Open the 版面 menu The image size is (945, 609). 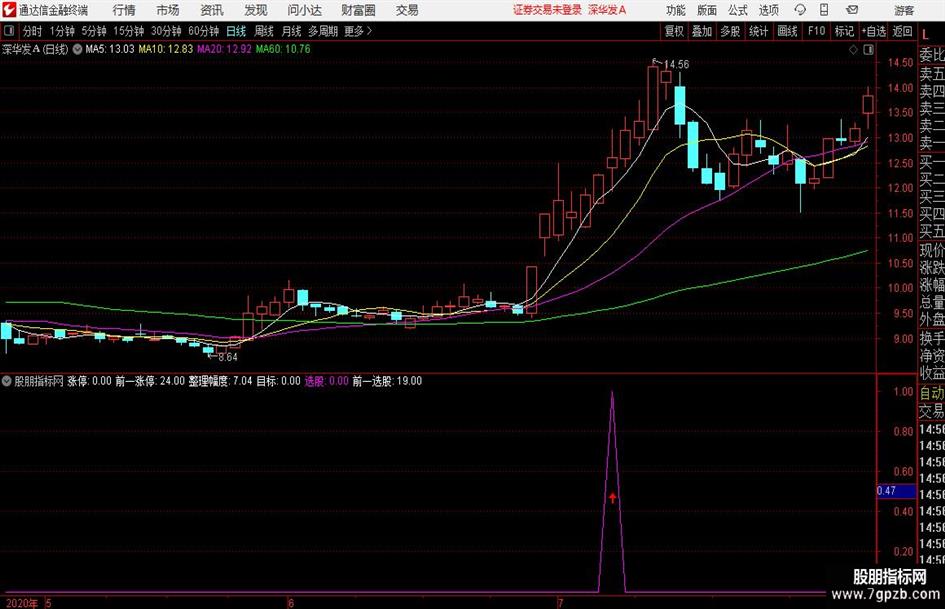click(x=706, y=10)
